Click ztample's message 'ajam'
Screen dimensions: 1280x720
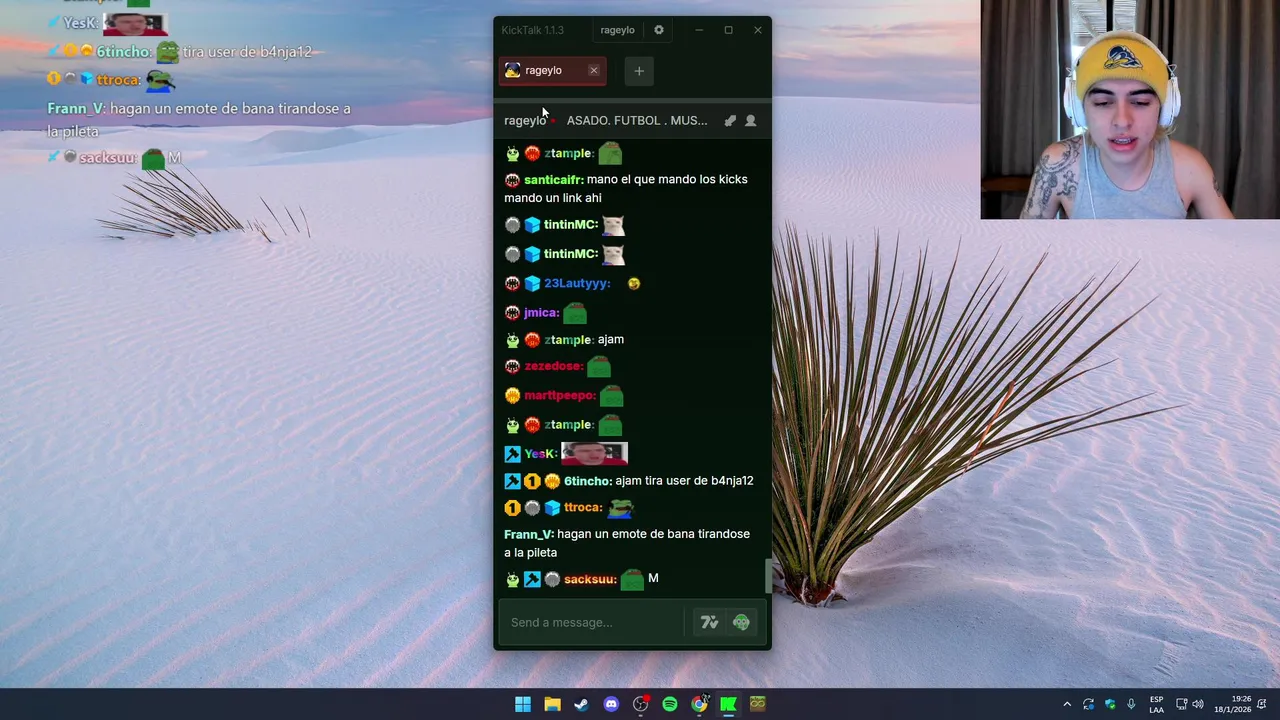[x=611, y=340]
